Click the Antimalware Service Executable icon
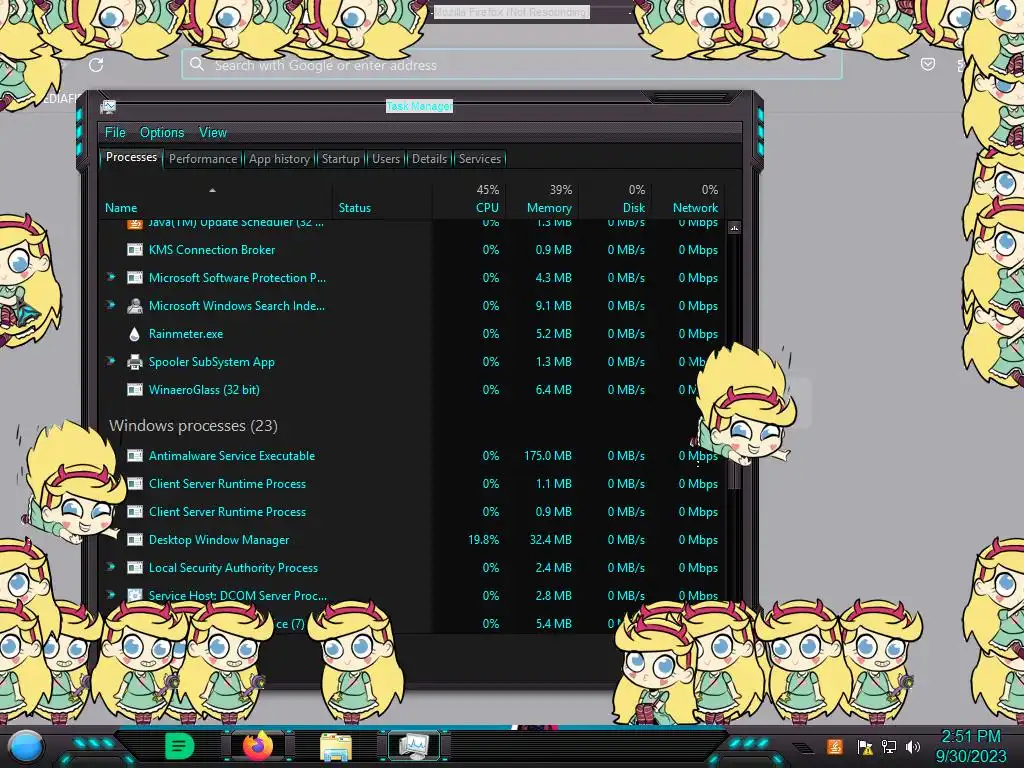This screenshot has width=1024, height=768. pos(135,456)
